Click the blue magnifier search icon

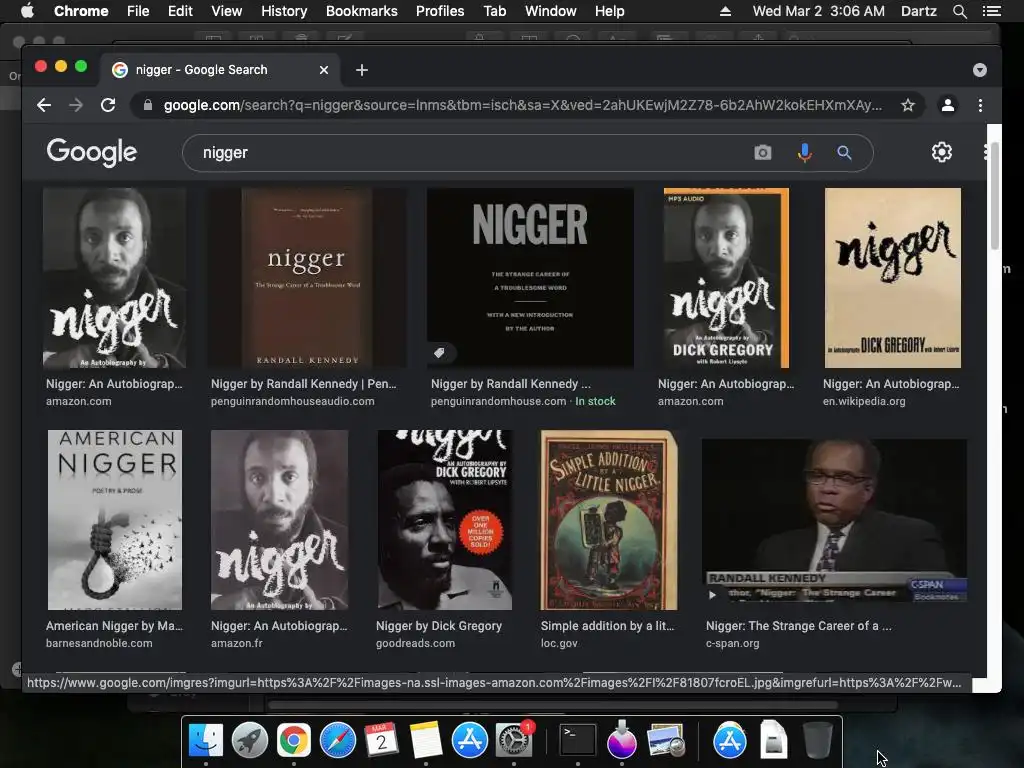point(844,153)
